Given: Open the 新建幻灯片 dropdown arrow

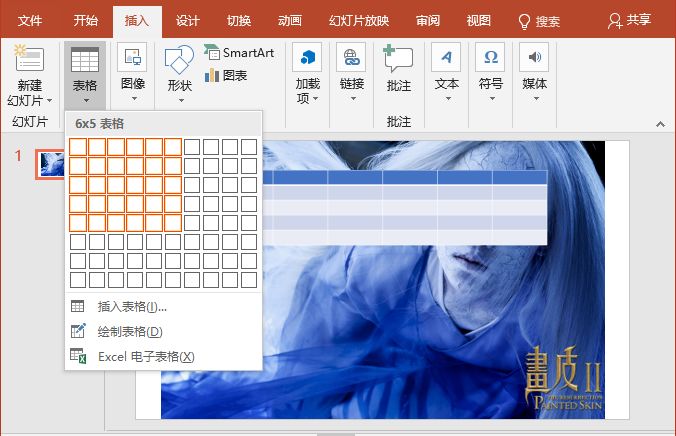Looking at the screenshot, I should click(x=50, y=100).
